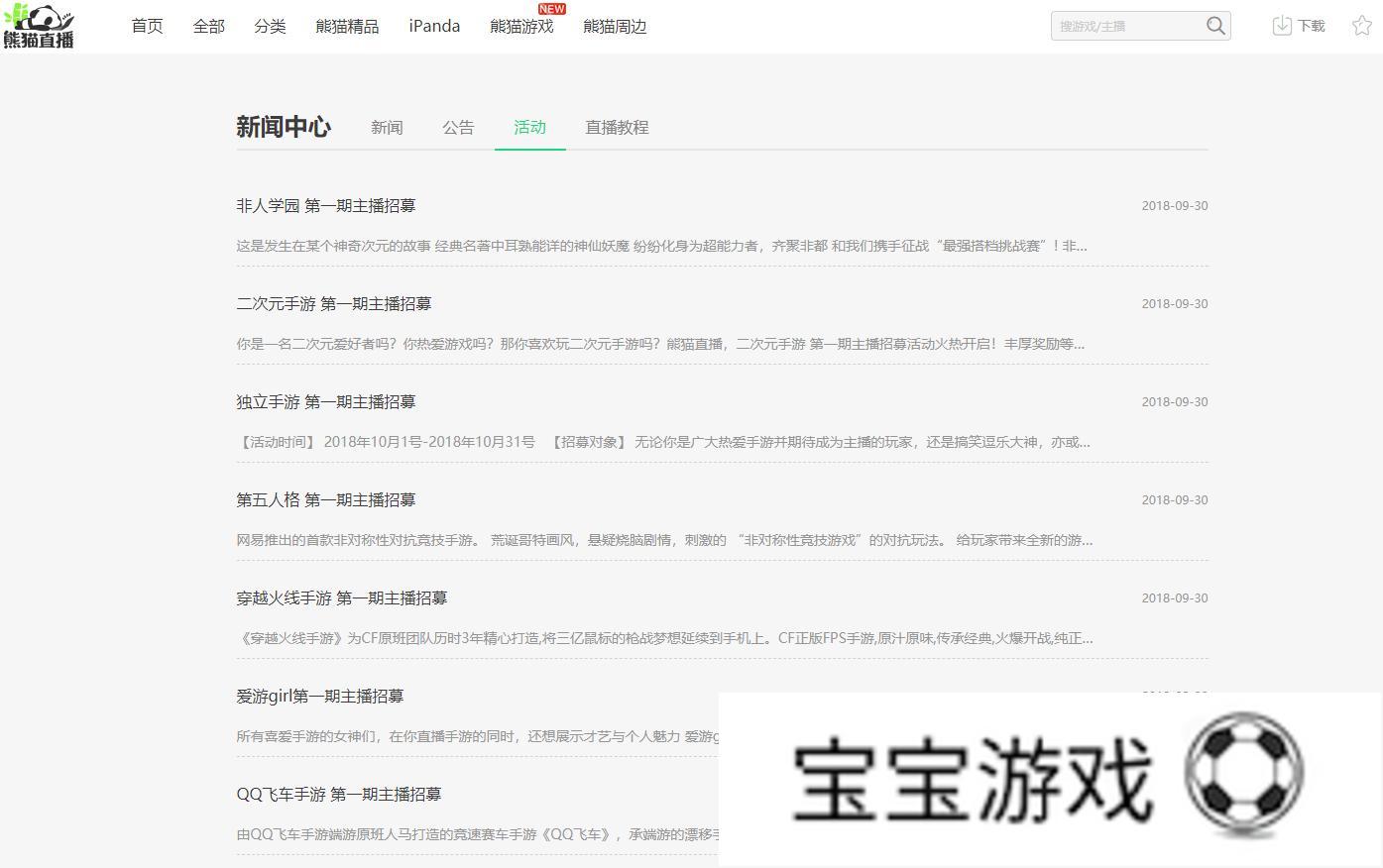The image size is (1383, 868).
Task: Open article 爱游girl第一期主播招募
Action: pos(319,697)
